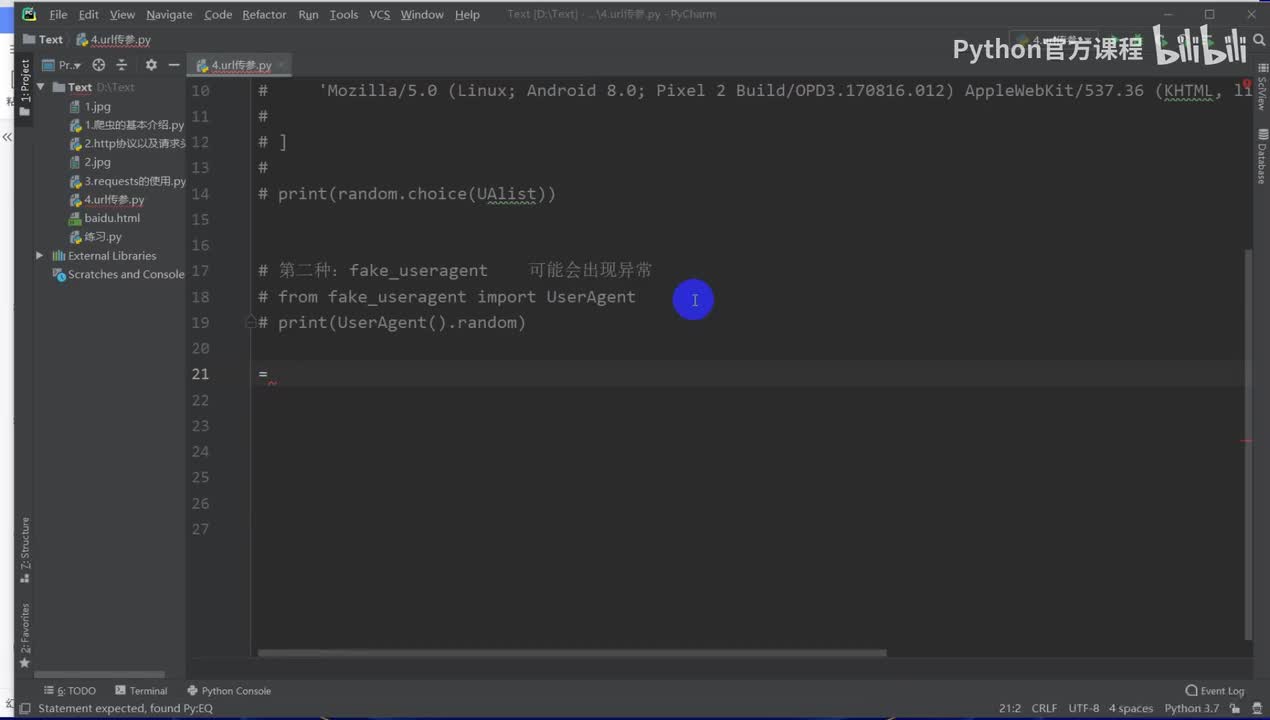Select Scratches and Consoles node
Image resolution: width=1270 pixels, height=720 pixels.
click(x=118, y=274)
